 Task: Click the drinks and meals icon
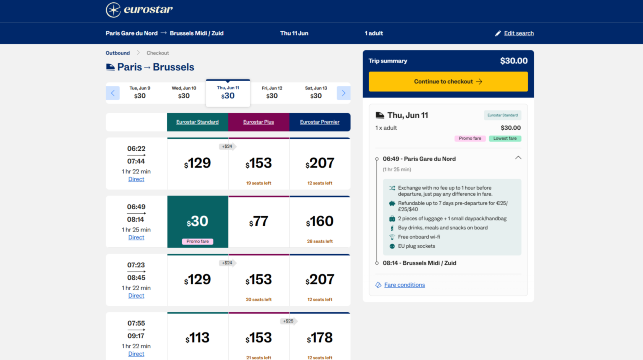[x=392, y=228]
